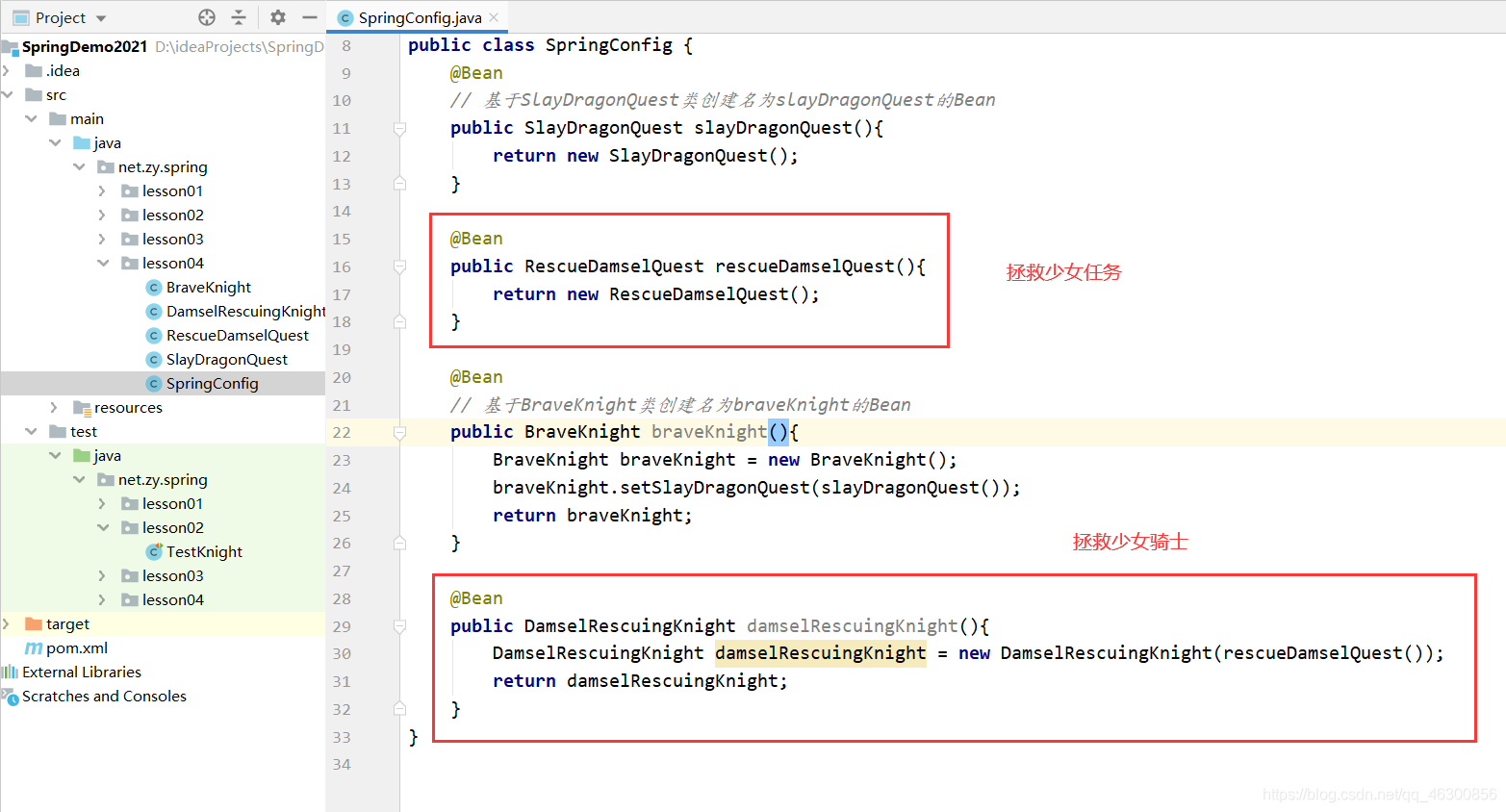Fold the damselRescuingKnight method at line 29
This screenshot has height=812, width=1506.
[399, 626]
